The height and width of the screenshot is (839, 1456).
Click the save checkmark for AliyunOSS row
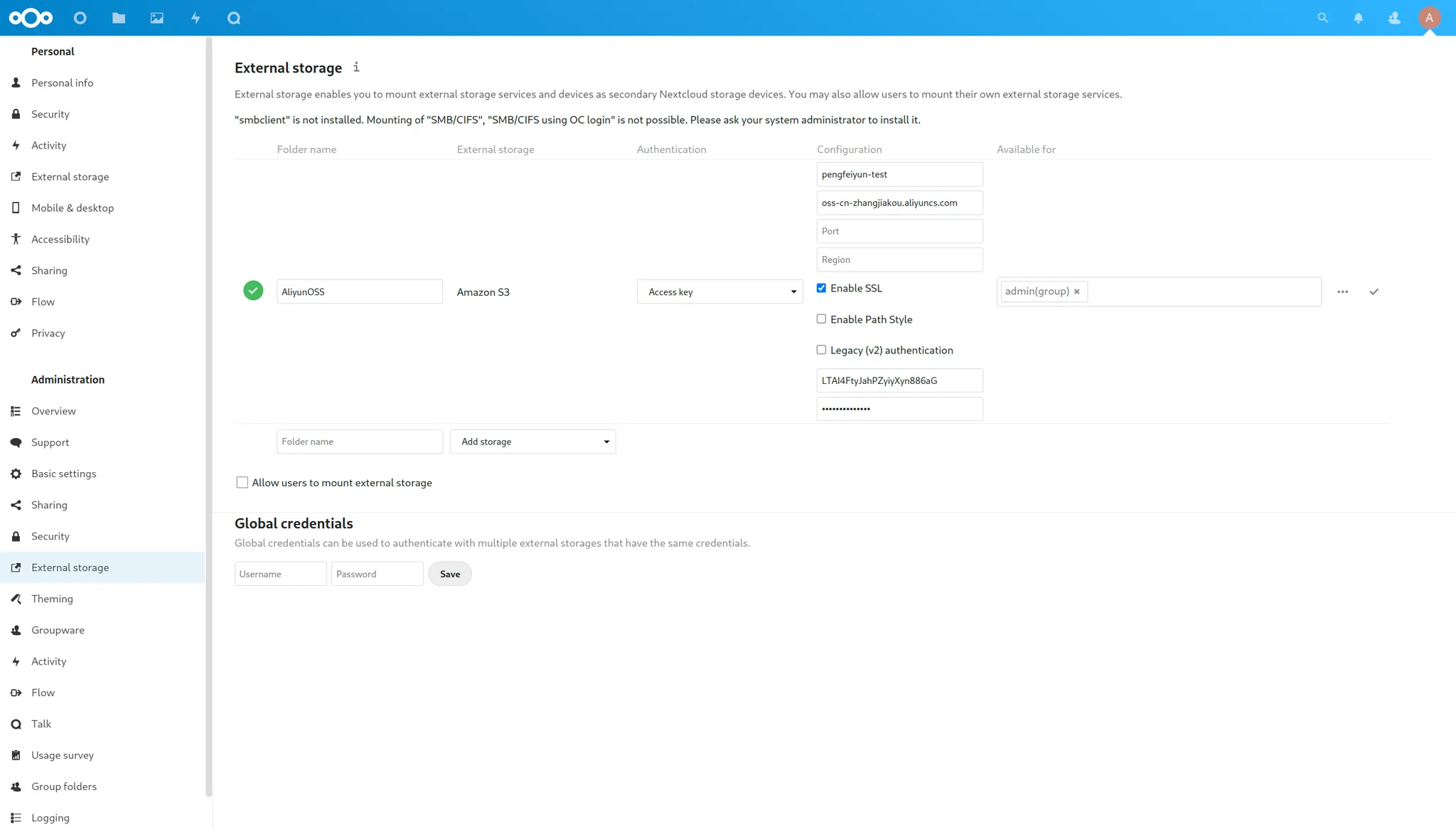[x=1374, y=292]
